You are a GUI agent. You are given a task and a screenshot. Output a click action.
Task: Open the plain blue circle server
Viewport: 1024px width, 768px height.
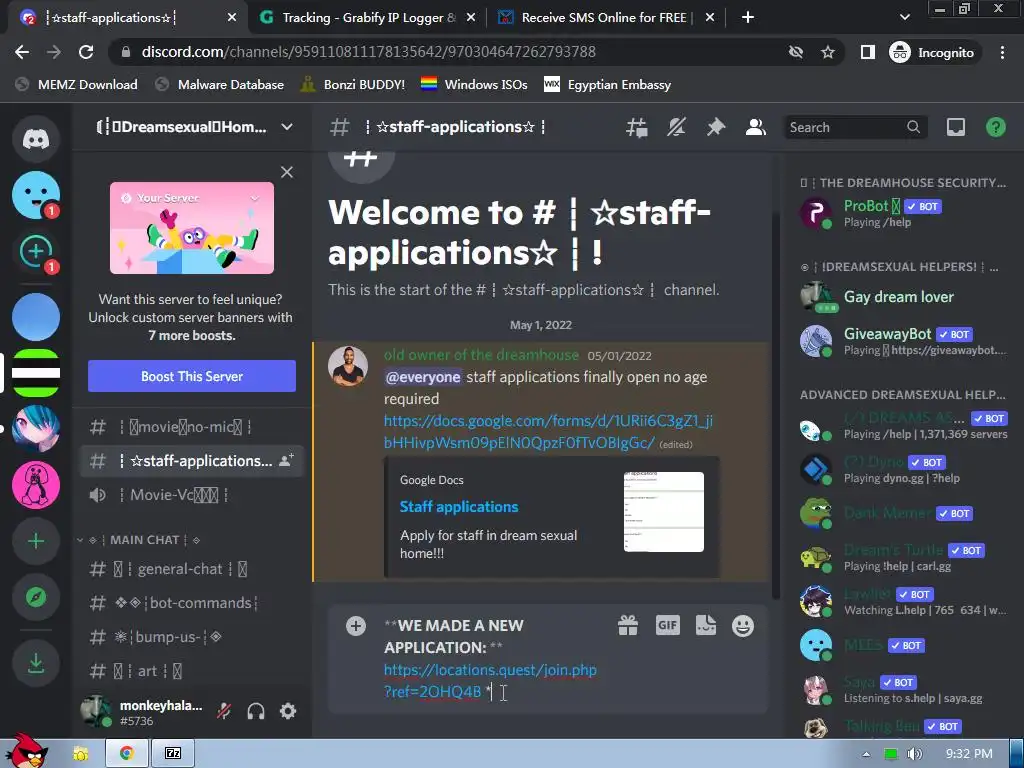click(36, 317)
